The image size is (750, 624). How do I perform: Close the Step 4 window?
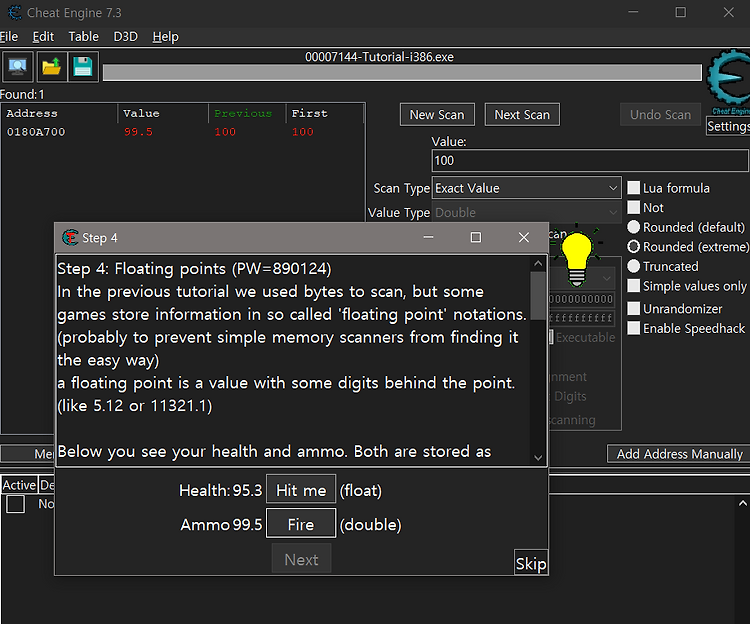coord(524,237)
